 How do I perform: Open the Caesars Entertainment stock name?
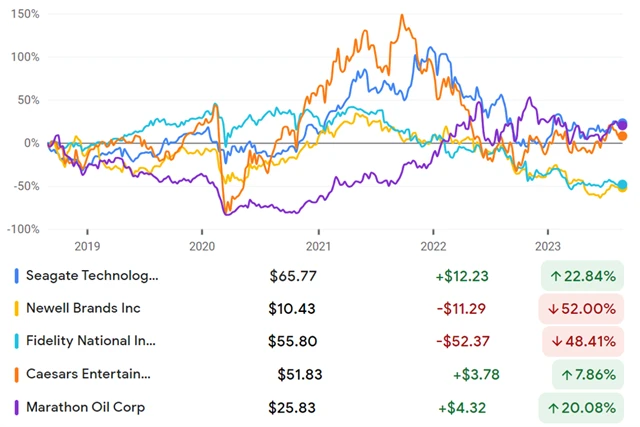(x=92, y=374)
